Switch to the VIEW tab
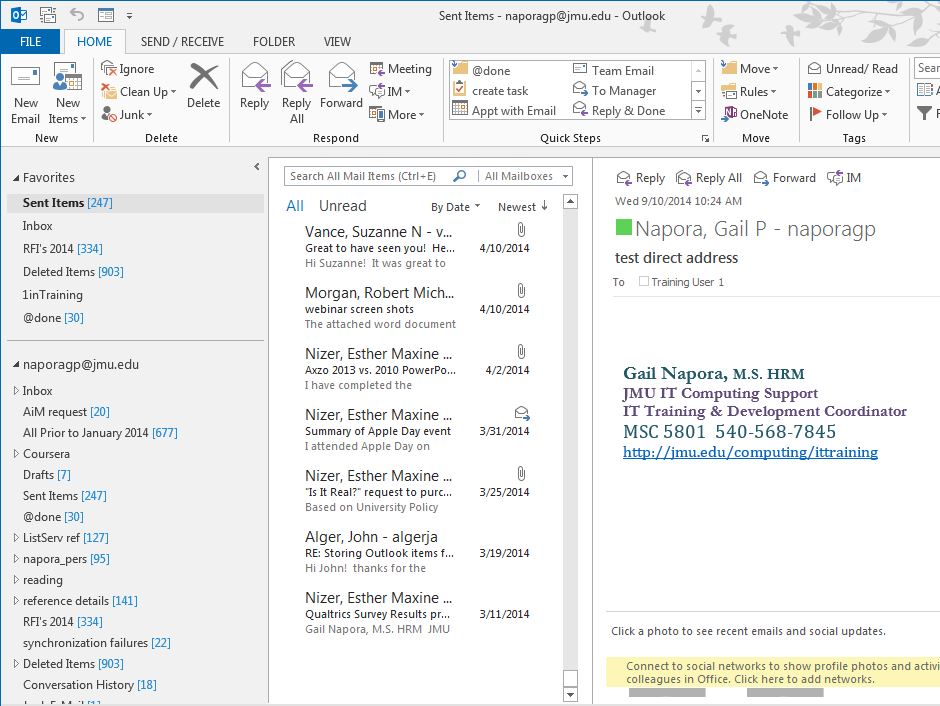 click(x=338, y=41)
